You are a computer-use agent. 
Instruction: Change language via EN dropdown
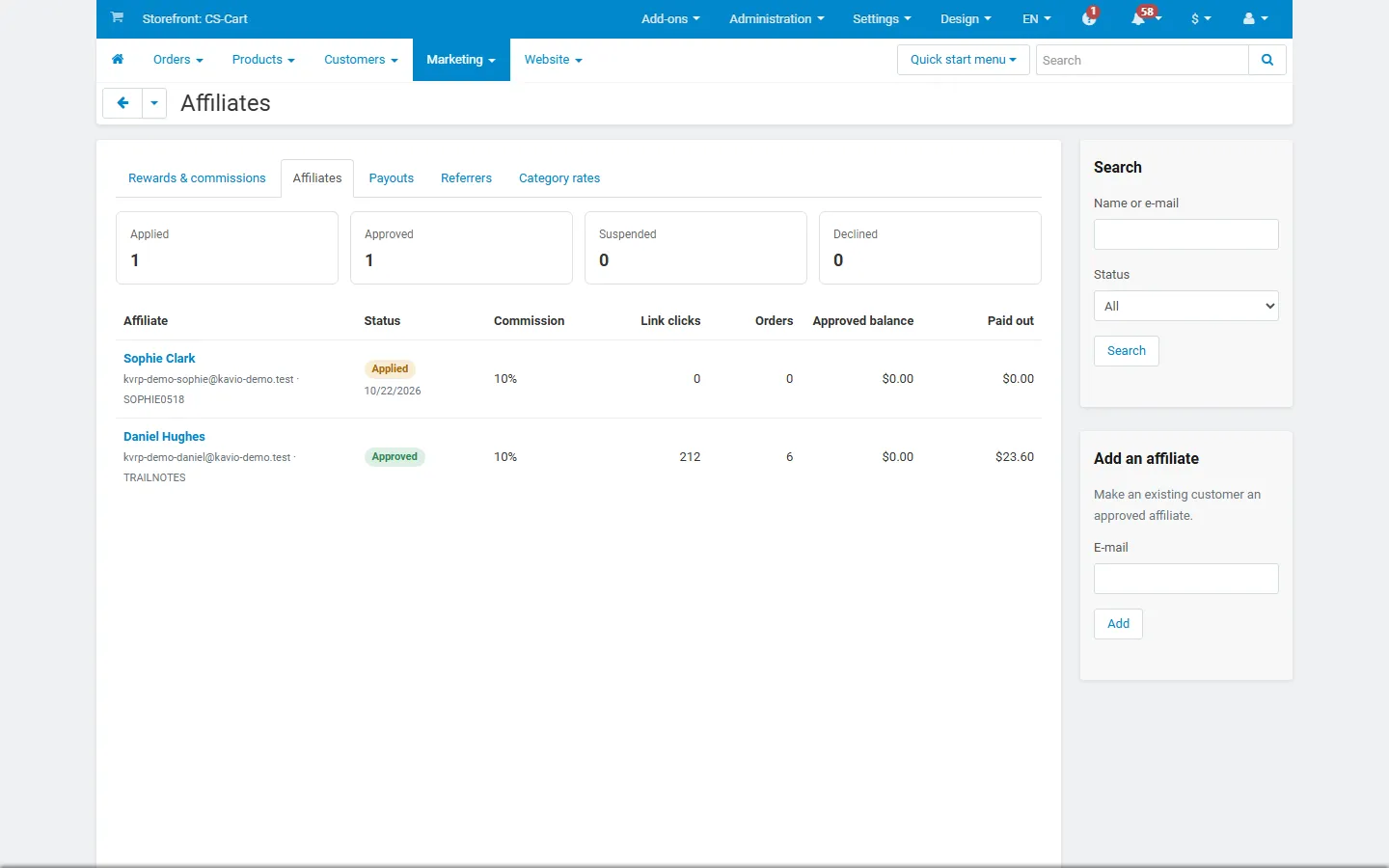coord(1037,18)
